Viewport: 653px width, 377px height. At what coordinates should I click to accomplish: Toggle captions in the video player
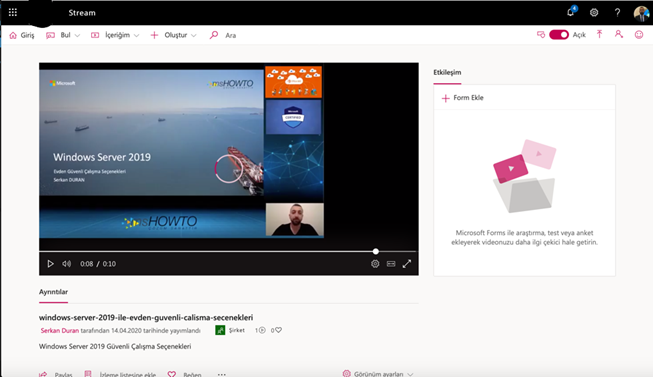pyautogui.click(x=391, y=264)
